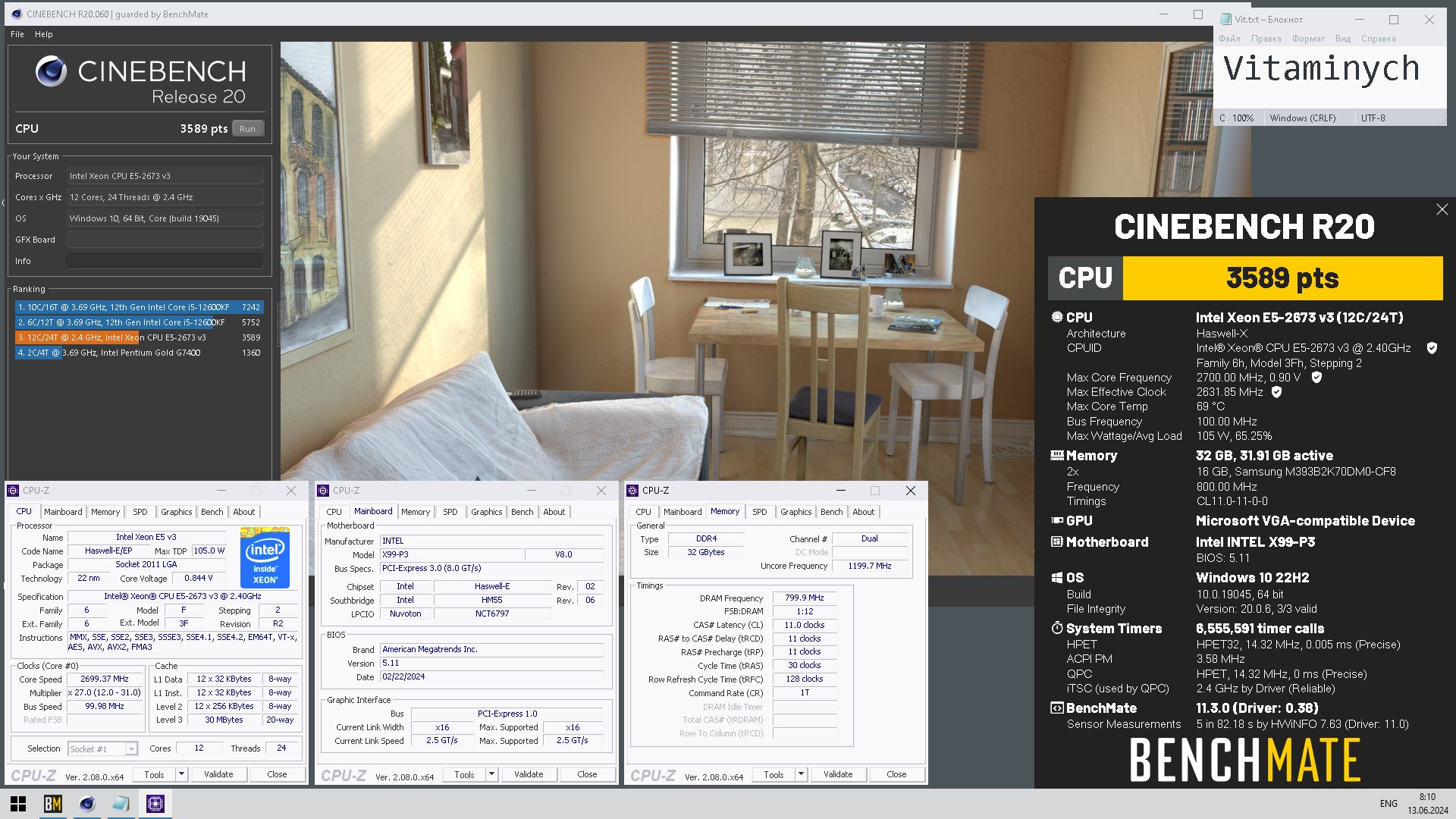Open the Windows Start button
The image size is (1456, 819).
[x=18, y=804]
